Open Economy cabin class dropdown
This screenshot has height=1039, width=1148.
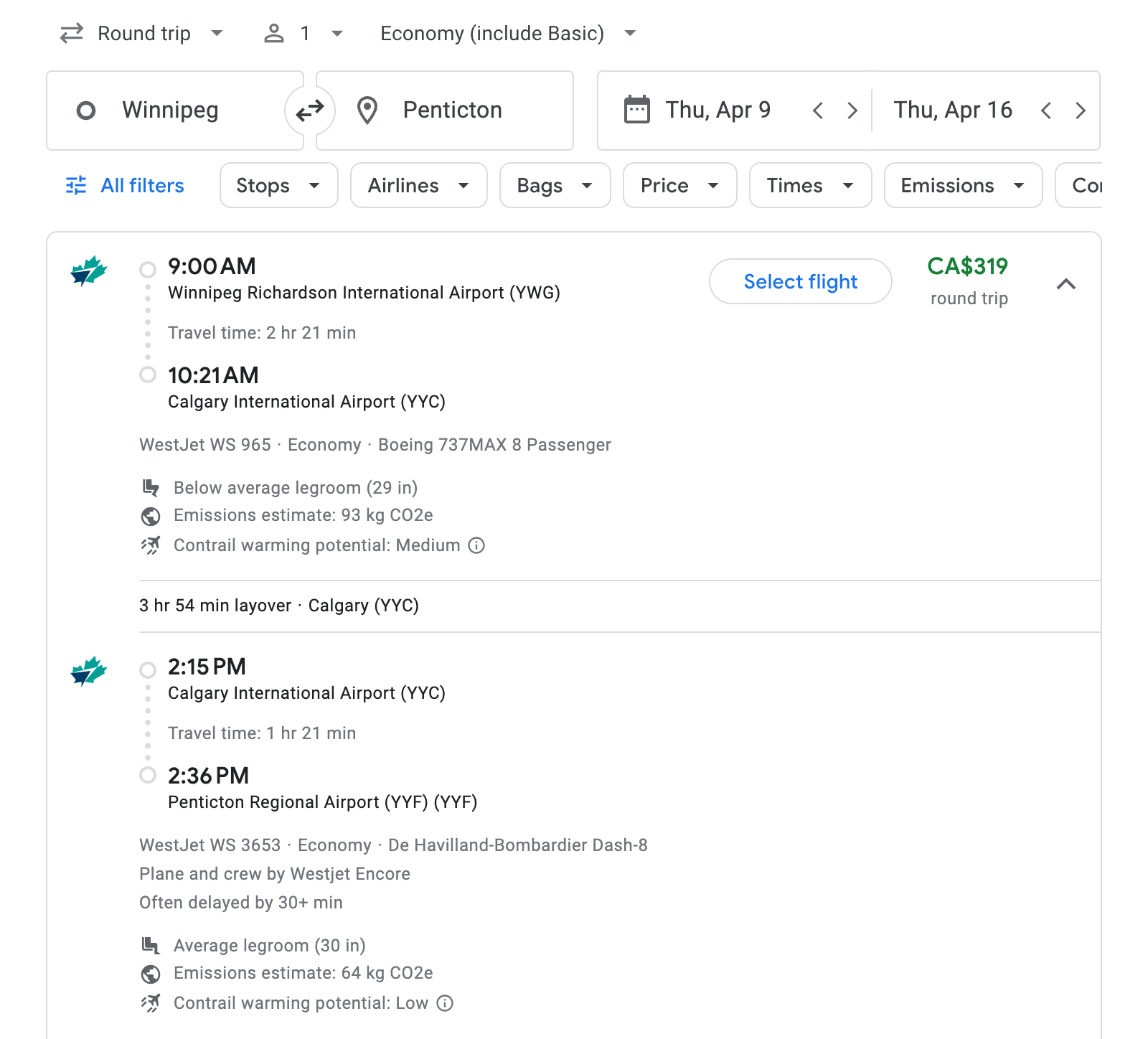point(508,34)
